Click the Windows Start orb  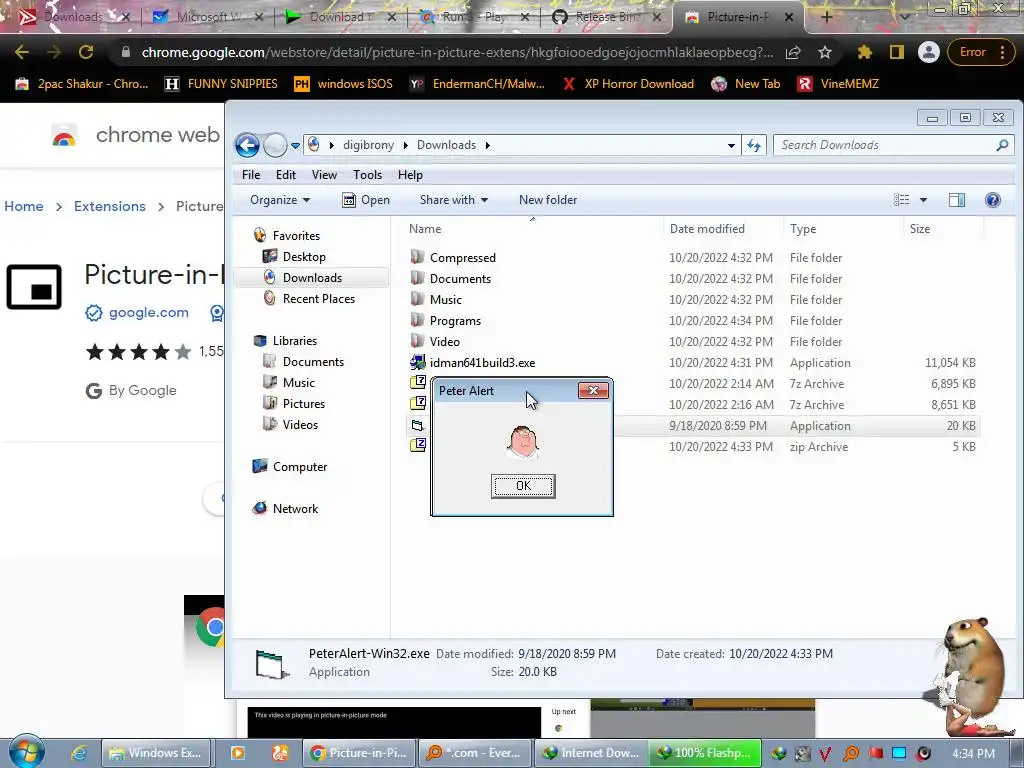tap(26, 752)
